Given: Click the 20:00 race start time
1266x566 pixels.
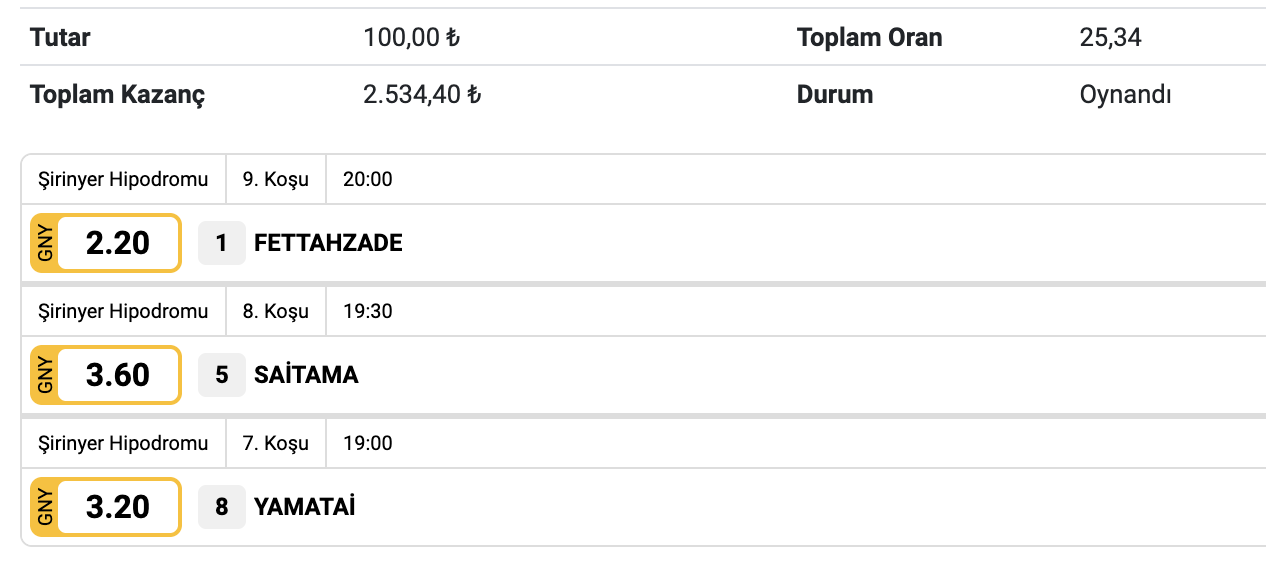Looking at the screenshot, I should (367, 180).
